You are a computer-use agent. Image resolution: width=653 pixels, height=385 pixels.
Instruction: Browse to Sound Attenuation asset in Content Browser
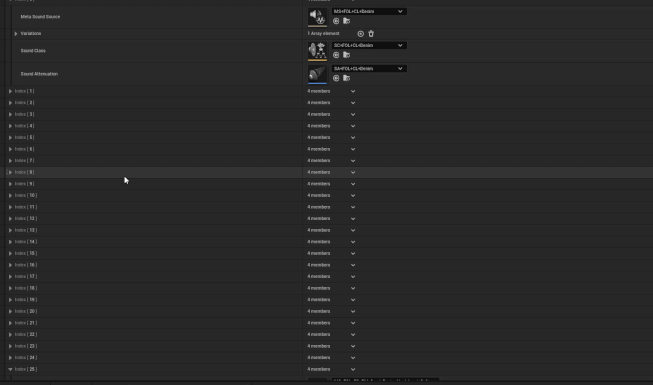[346, 78]
